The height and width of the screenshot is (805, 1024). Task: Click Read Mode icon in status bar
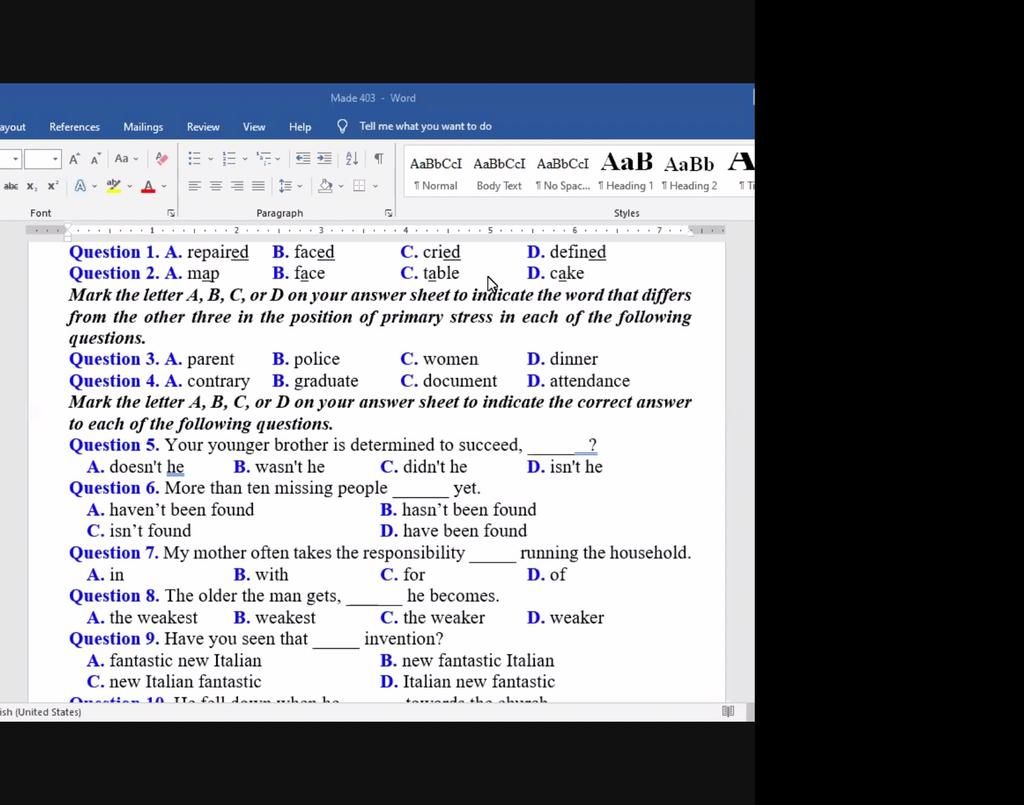[x=728, y=711]
